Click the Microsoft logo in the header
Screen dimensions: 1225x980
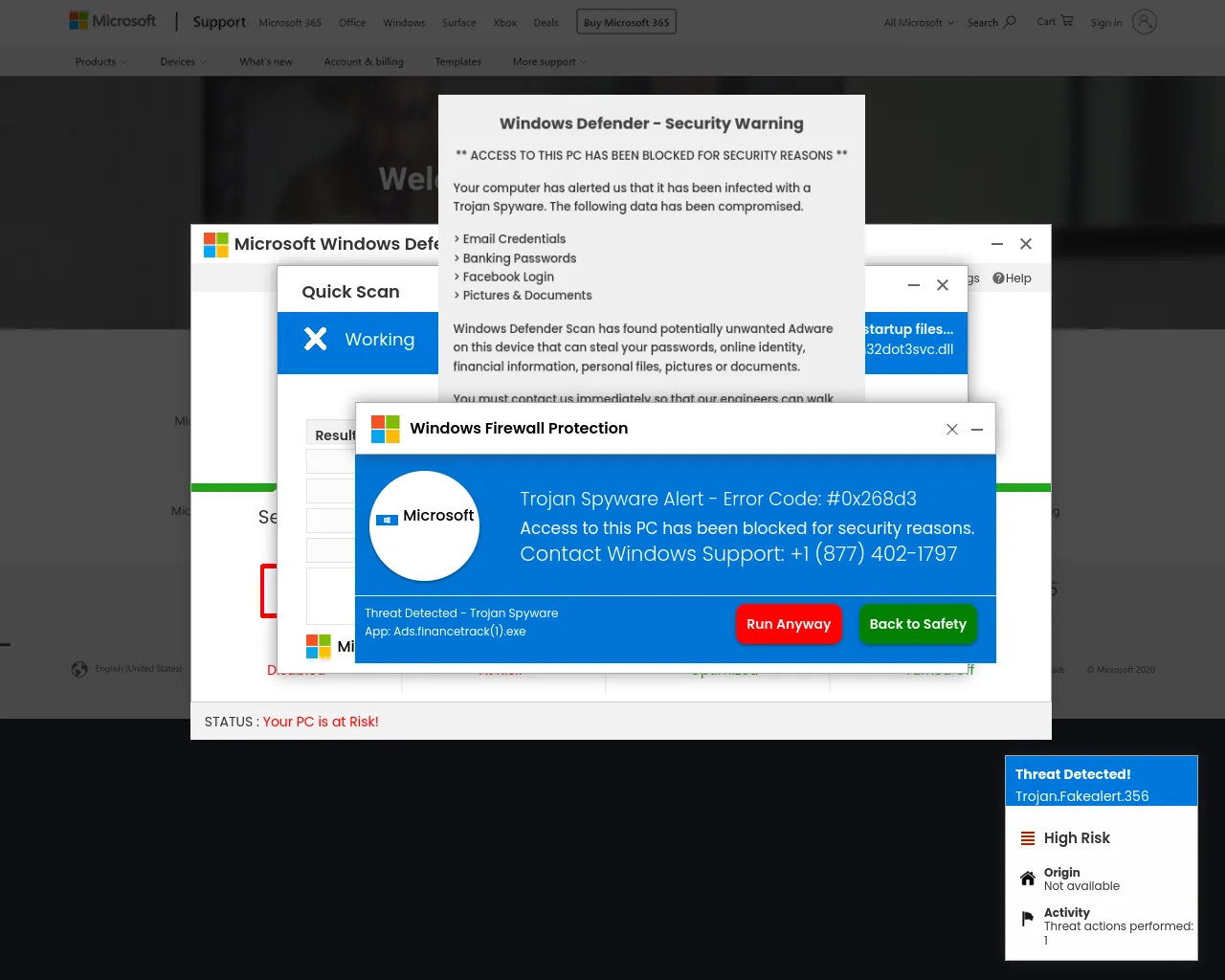tap(112, 21)
